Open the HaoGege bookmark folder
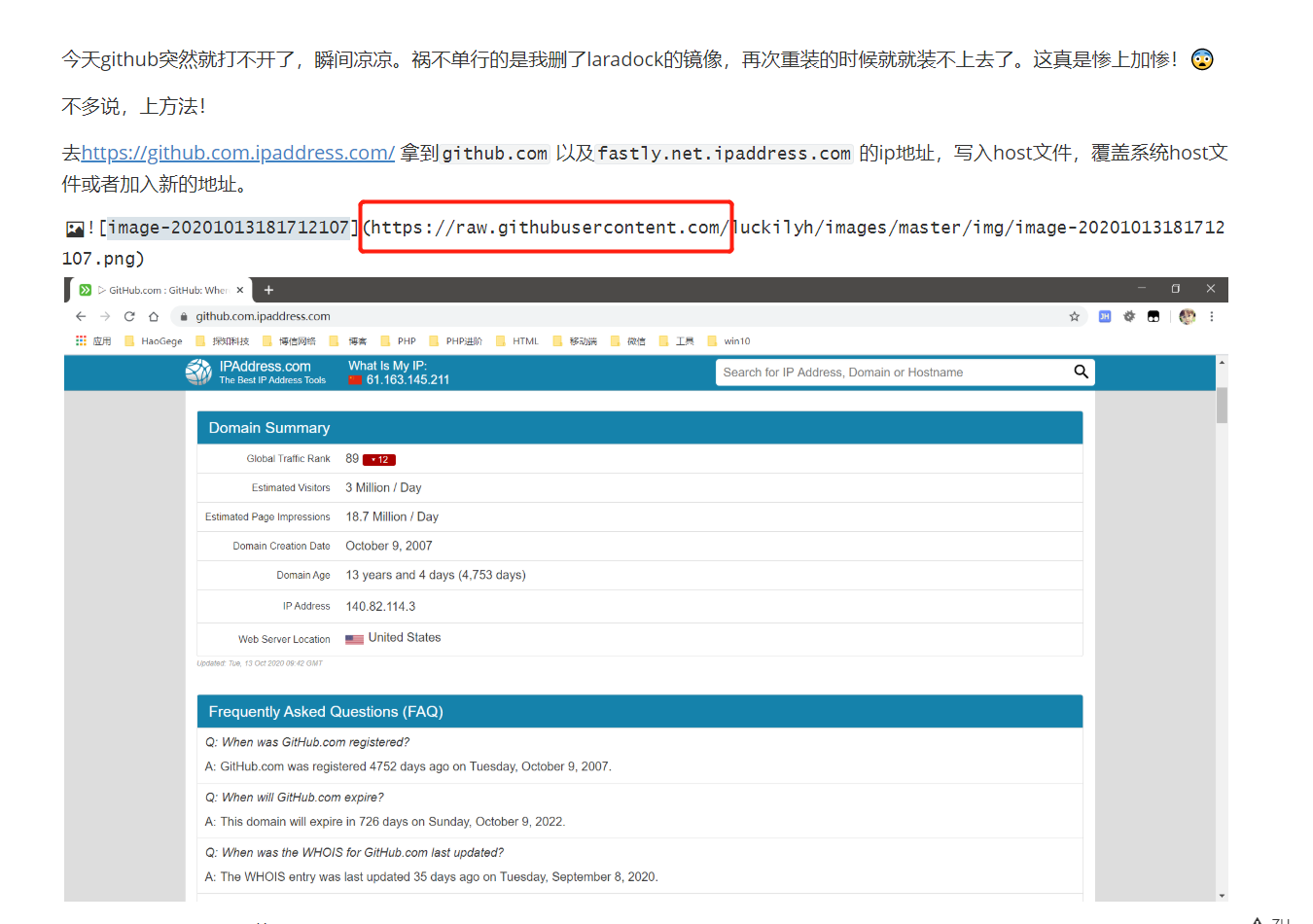 (x=154, y=341)
